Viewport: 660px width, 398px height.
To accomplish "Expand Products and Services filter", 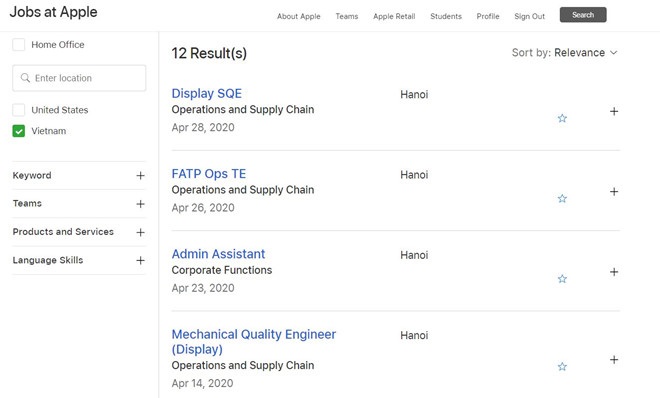I will pos(141,232).
